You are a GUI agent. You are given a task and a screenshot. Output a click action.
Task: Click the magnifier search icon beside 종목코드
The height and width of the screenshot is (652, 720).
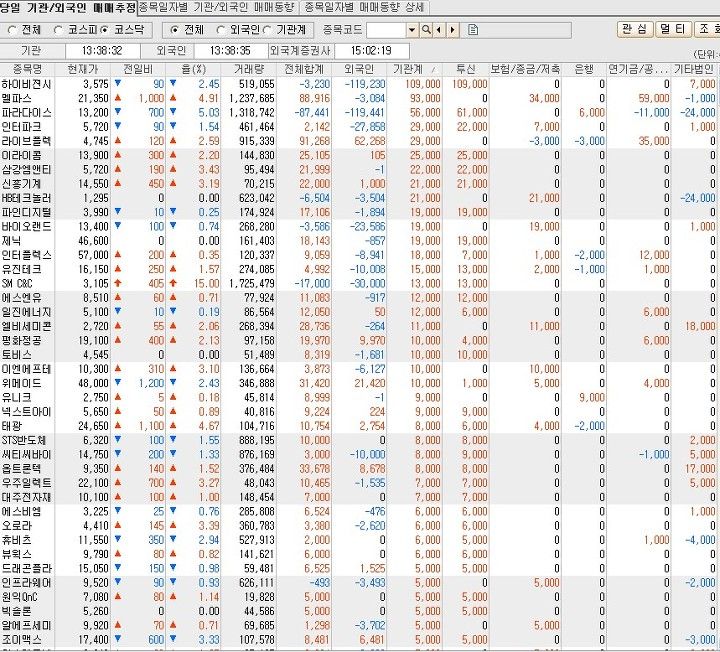coord(426,30)
